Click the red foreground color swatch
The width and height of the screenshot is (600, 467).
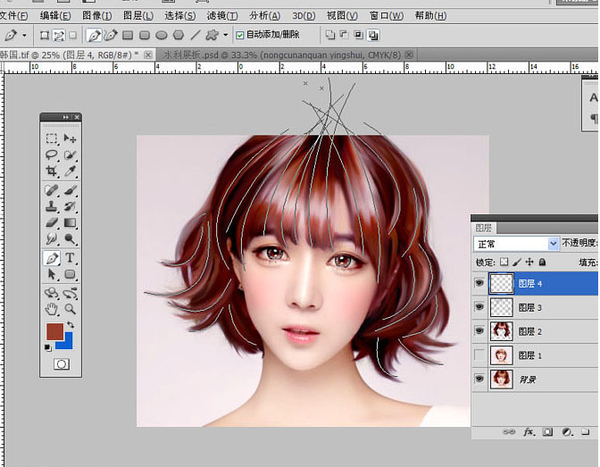pos(55,332)
